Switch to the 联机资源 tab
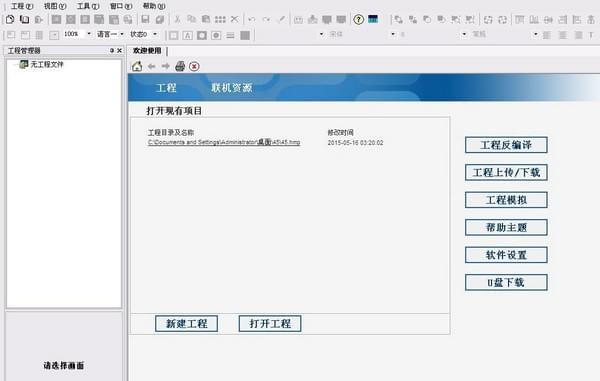 (232, 88)
